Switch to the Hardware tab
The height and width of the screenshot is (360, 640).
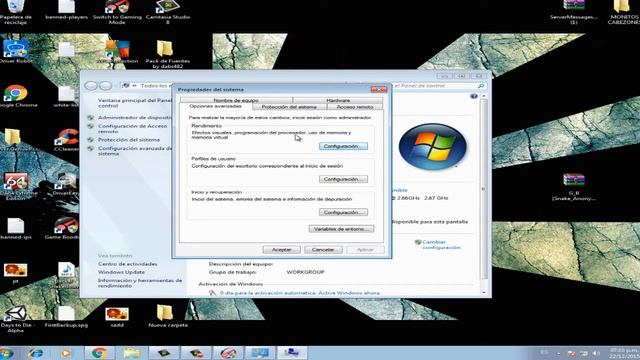[338, 100]
